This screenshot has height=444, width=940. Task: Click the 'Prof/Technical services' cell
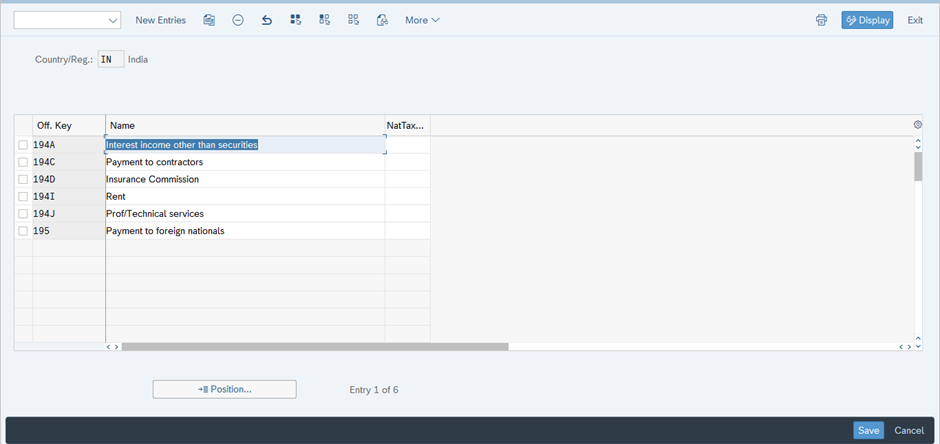coord(245,214)
